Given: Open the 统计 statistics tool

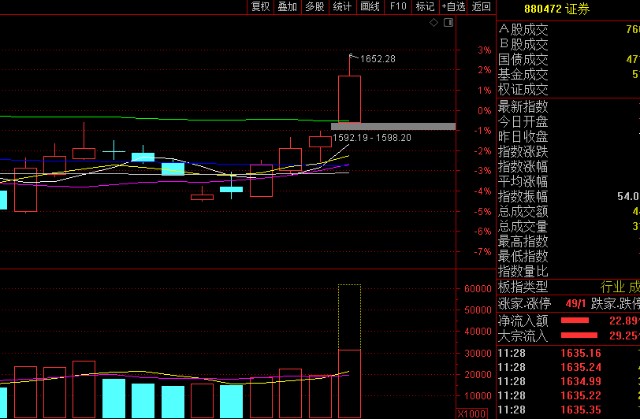Looking at the screenshot, I should click(342, 7).
